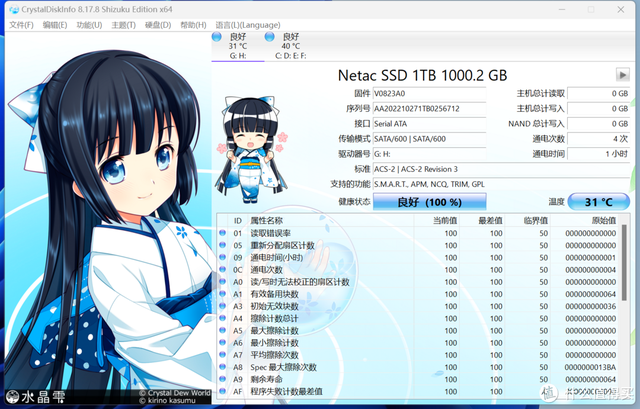Screen dimensions: 640x409
Task: Click the next disk arrow button
Action: [x=622, y=75]
